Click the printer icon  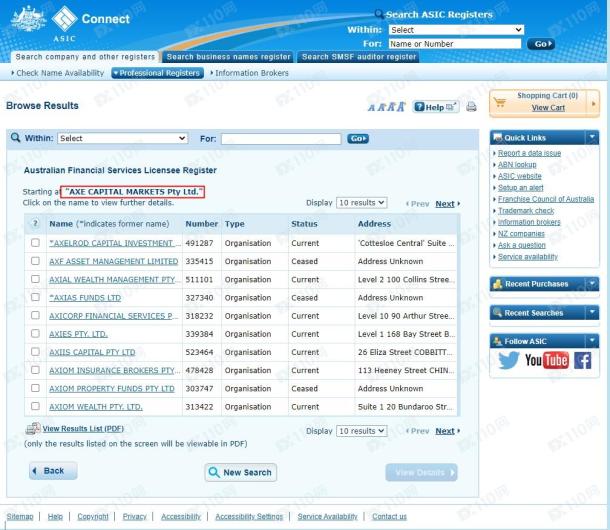(x=471, y=107)
